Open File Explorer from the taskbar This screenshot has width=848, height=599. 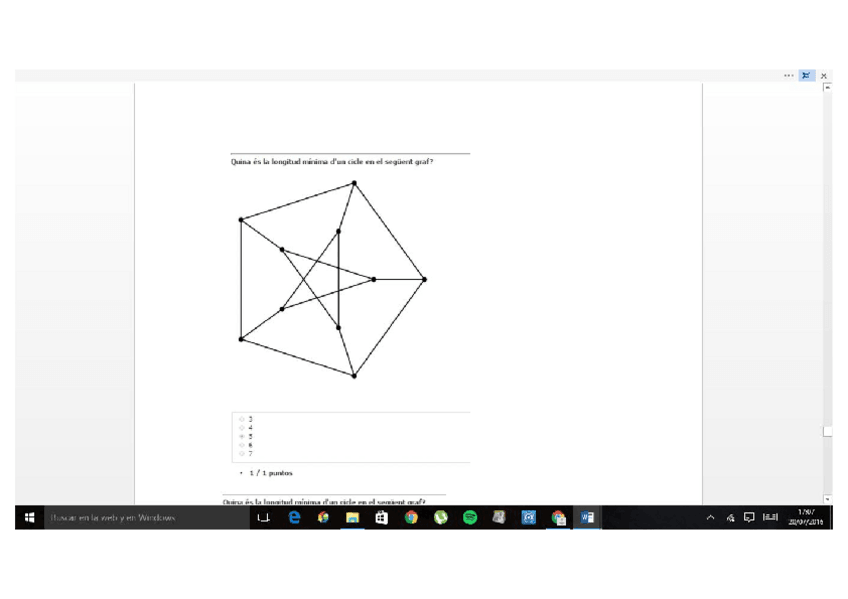click(x=353, y=517)
